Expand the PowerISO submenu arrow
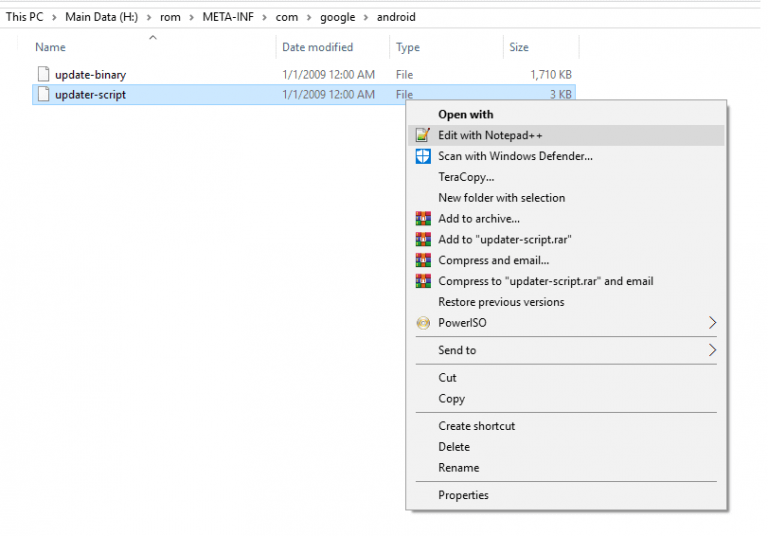Viewport: 768px width, 536px height. [x=712, y=323]
